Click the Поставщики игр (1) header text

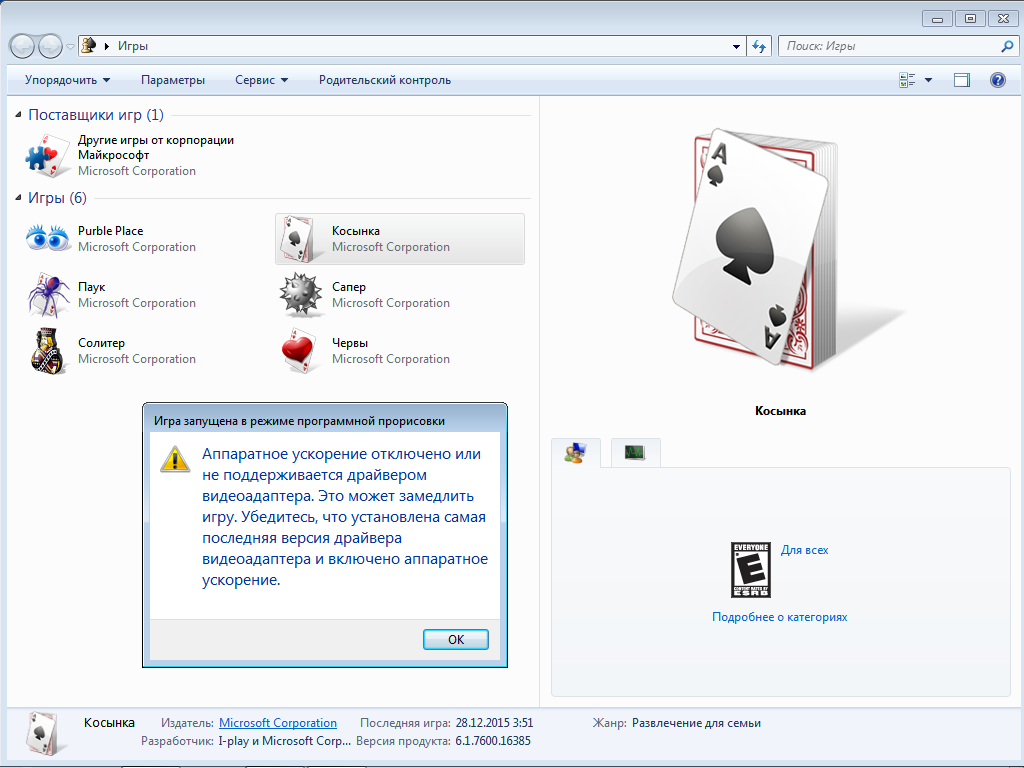click(x=96, y=115)
